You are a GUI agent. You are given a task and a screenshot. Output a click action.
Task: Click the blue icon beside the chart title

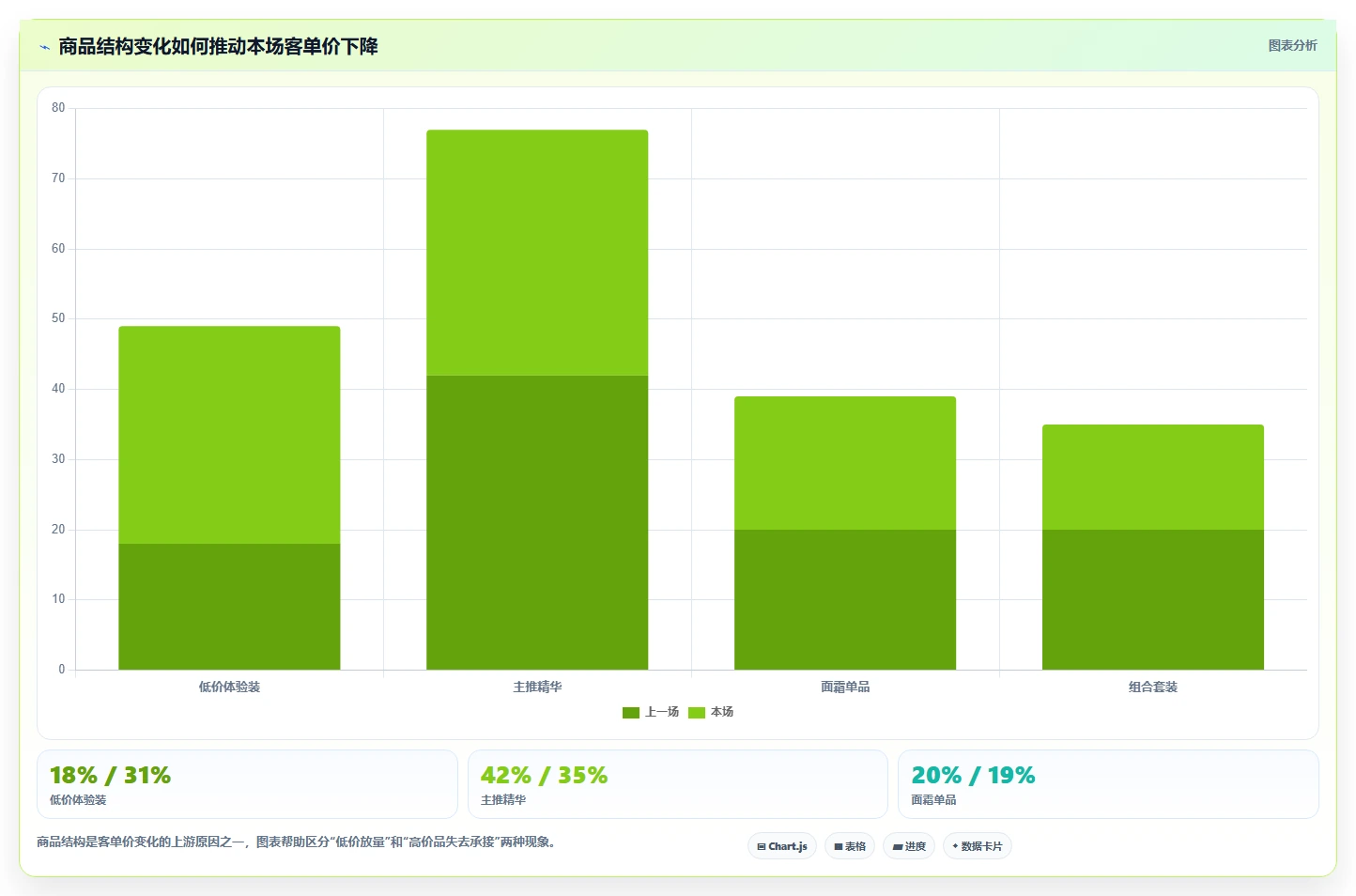click(44, 47)
